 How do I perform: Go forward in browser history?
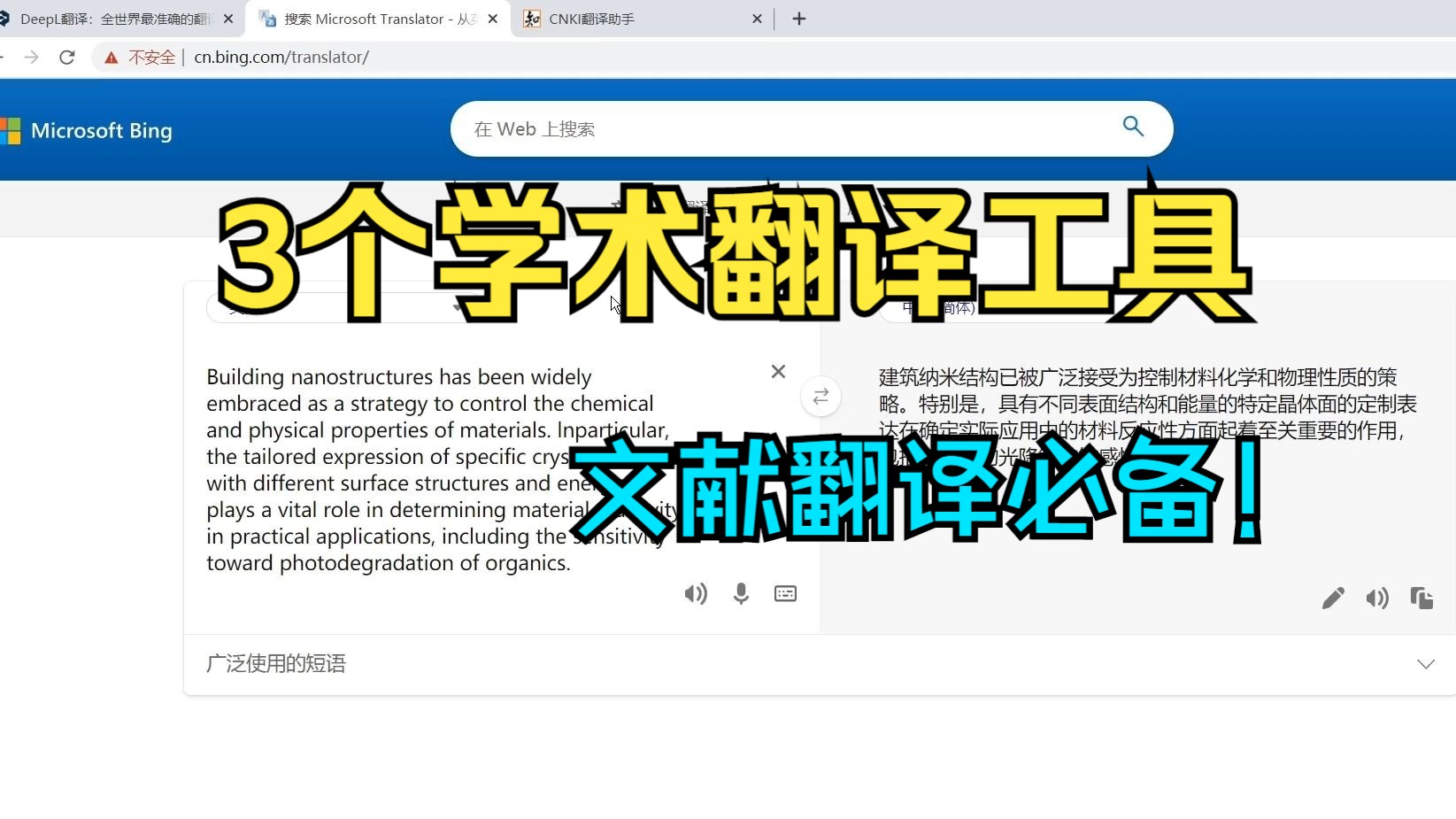pos(32,58)
